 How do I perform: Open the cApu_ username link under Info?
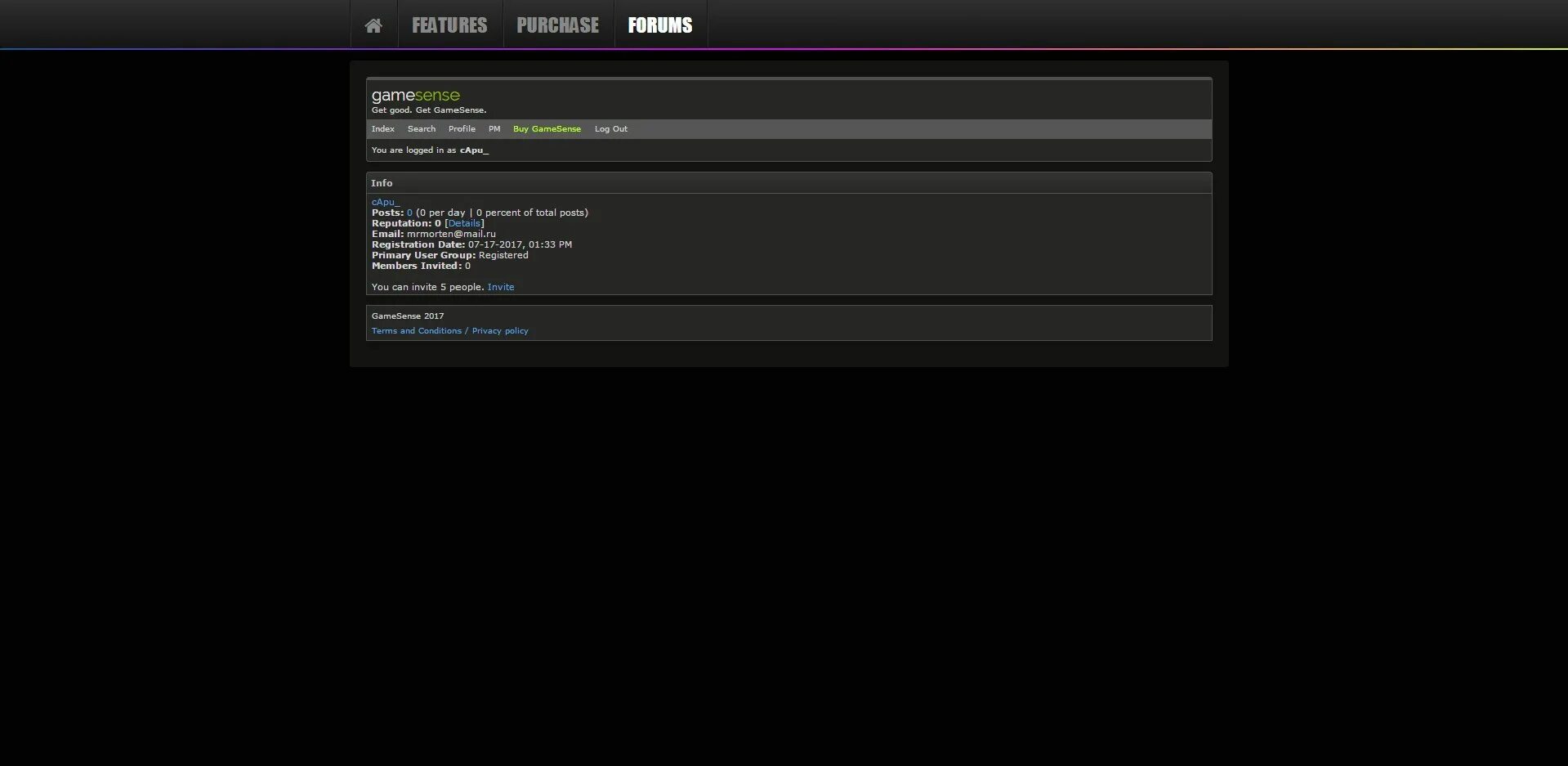pyautogui.click(x=385, y=202)
